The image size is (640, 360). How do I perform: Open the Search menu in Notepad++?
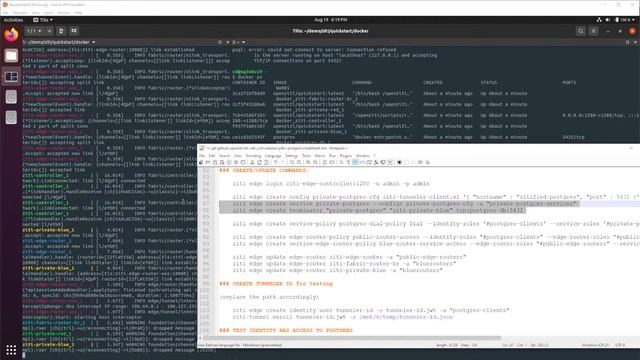point(224,156)
